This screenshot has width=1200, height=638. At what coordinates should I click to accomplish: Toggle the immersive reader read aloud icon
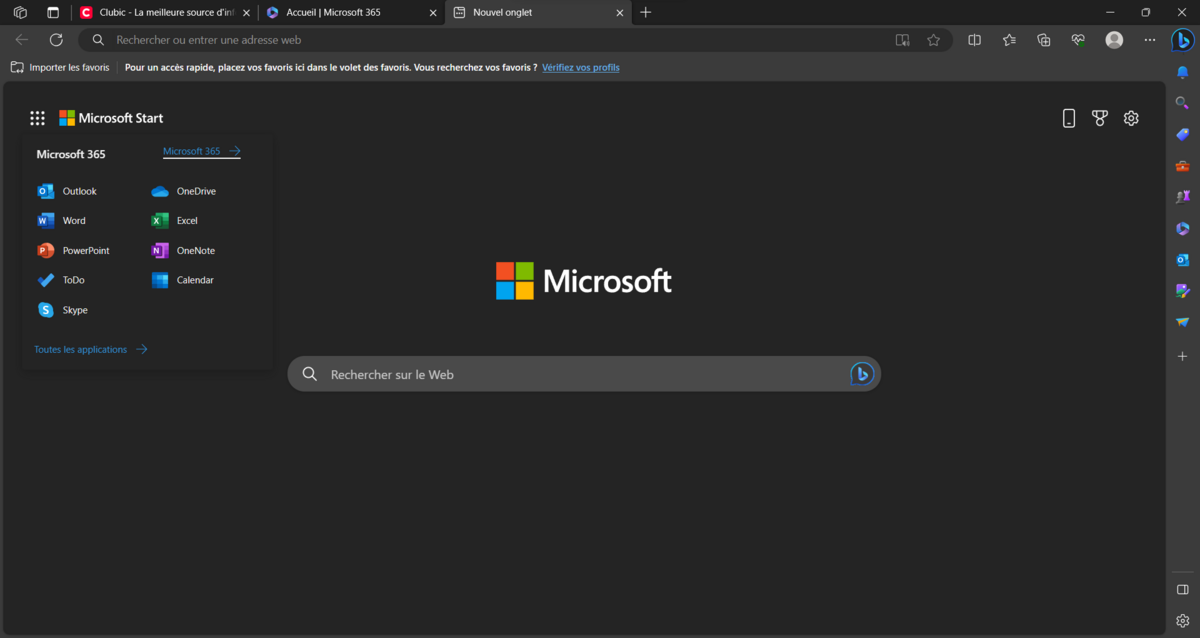[x=903, y=40]
